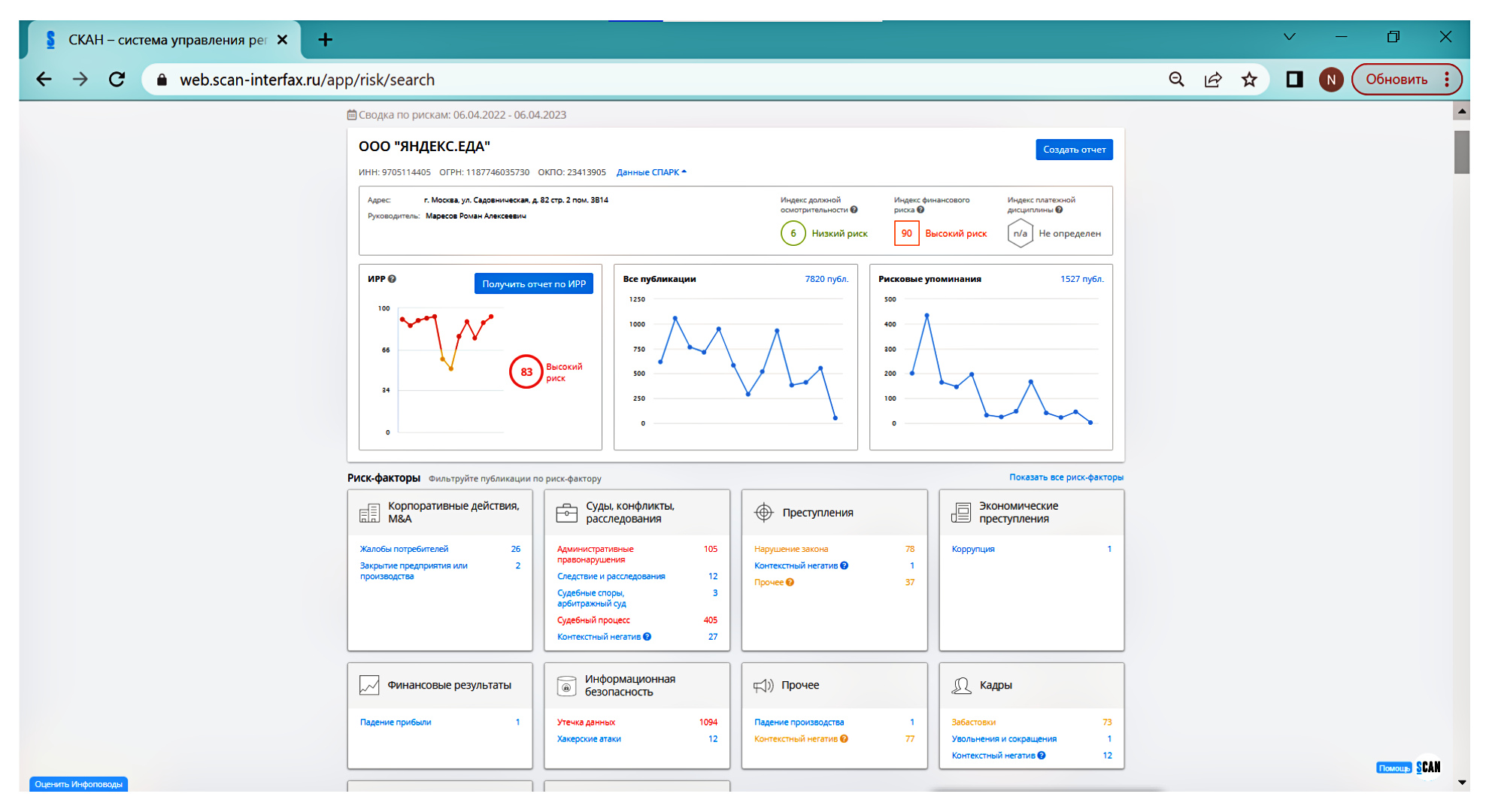Click the Создать отчет button
1489x812 pixels.
(x=1074, y=150)
